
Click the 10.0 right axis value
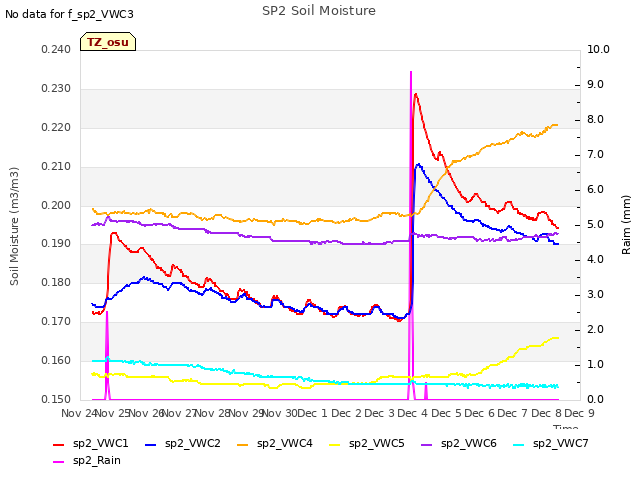coord(598,50)
